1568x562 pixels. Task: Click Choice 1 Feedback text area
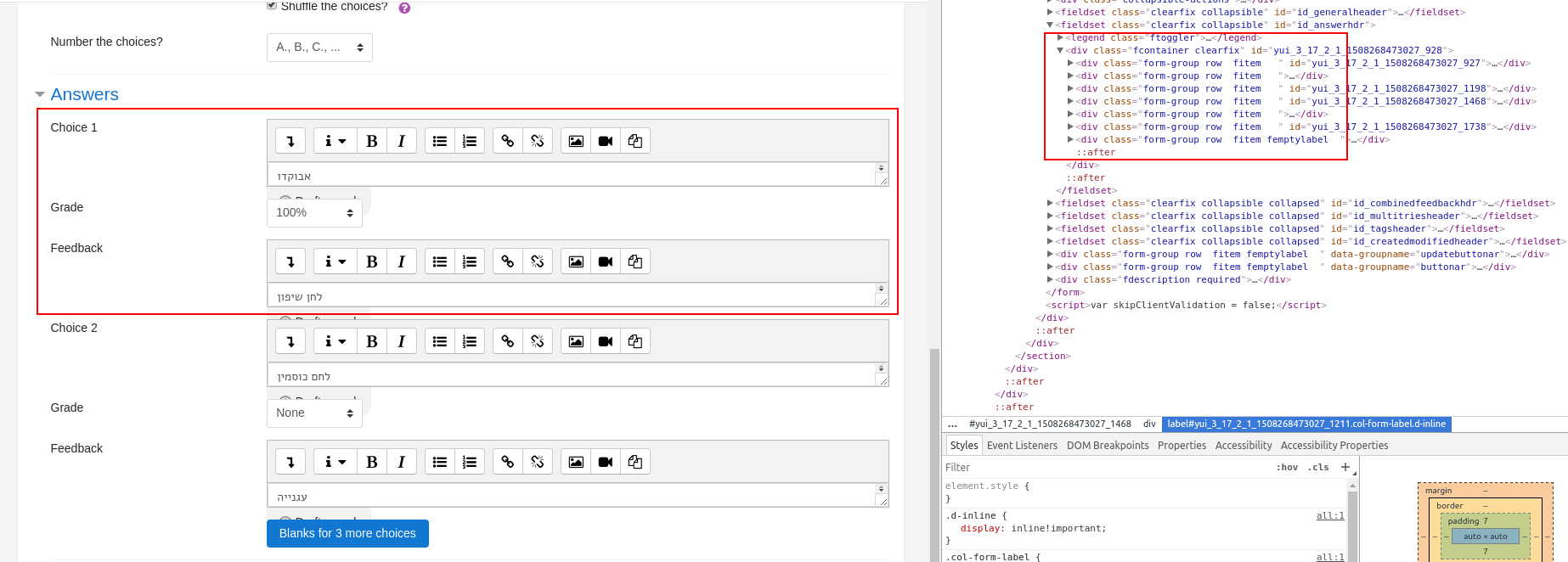point(572,296)
